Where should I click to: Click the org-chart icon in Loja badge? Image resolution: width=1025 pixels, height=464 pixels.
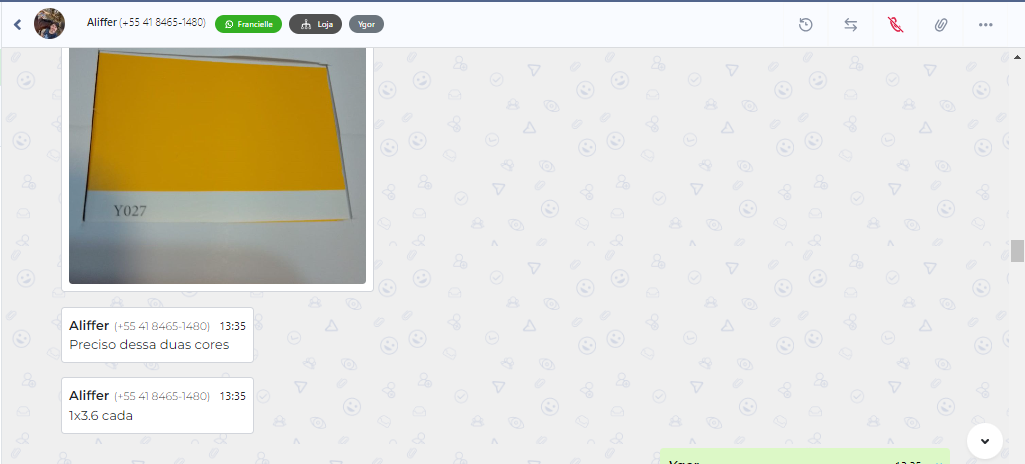305,24
